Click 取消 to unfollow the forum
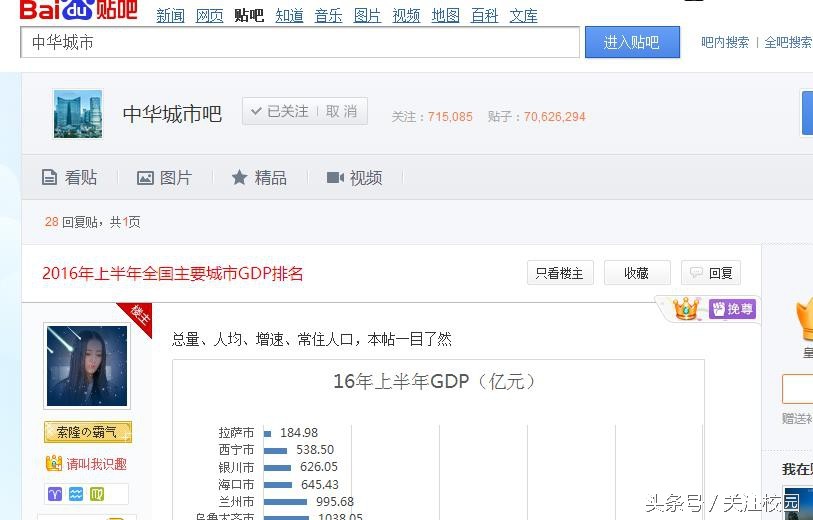Screen dimensions: 813x520 click(x=342, y=112)
